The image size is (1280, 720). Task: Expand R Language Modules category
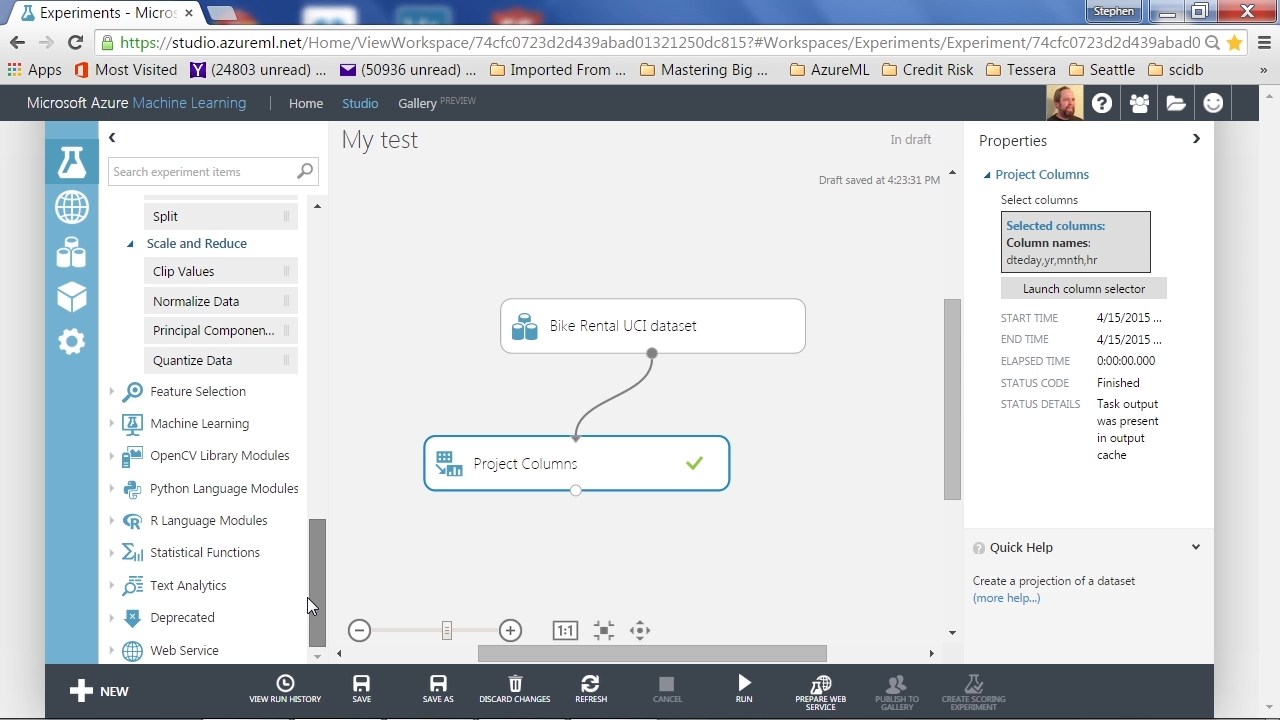click(112, 521)
